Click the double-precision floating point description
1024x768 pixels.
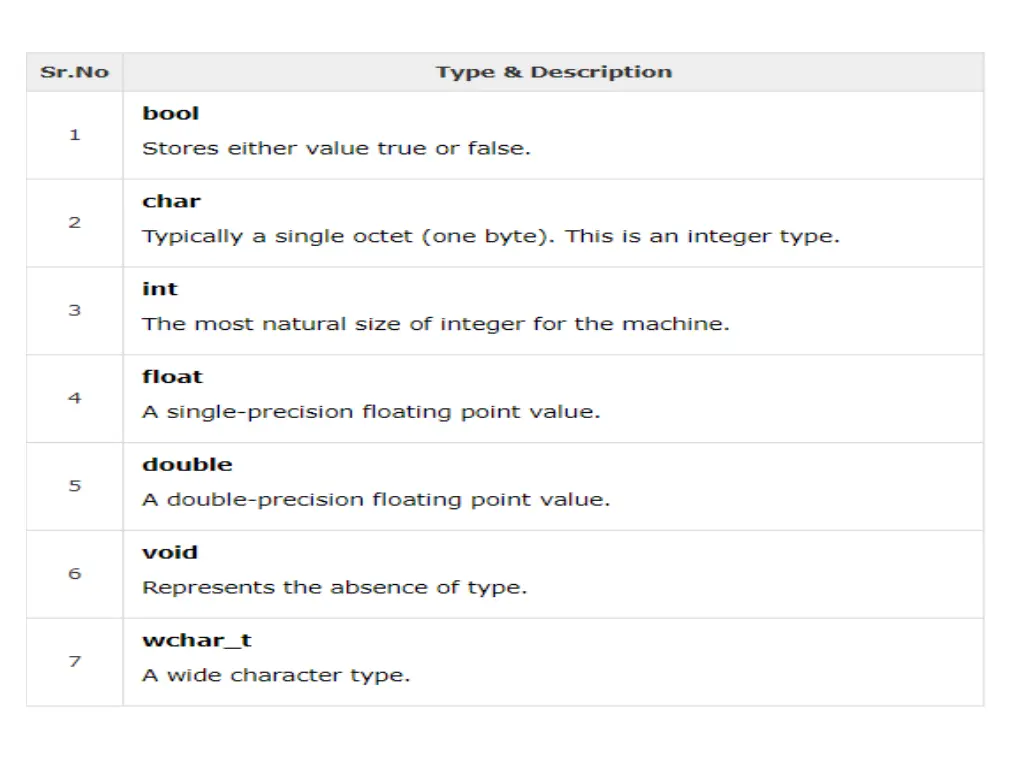(x=376, y=500)
